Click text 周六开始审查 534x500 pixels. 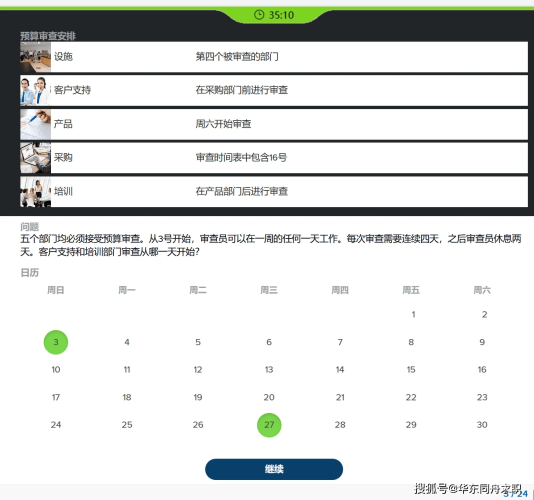[223, 124]
